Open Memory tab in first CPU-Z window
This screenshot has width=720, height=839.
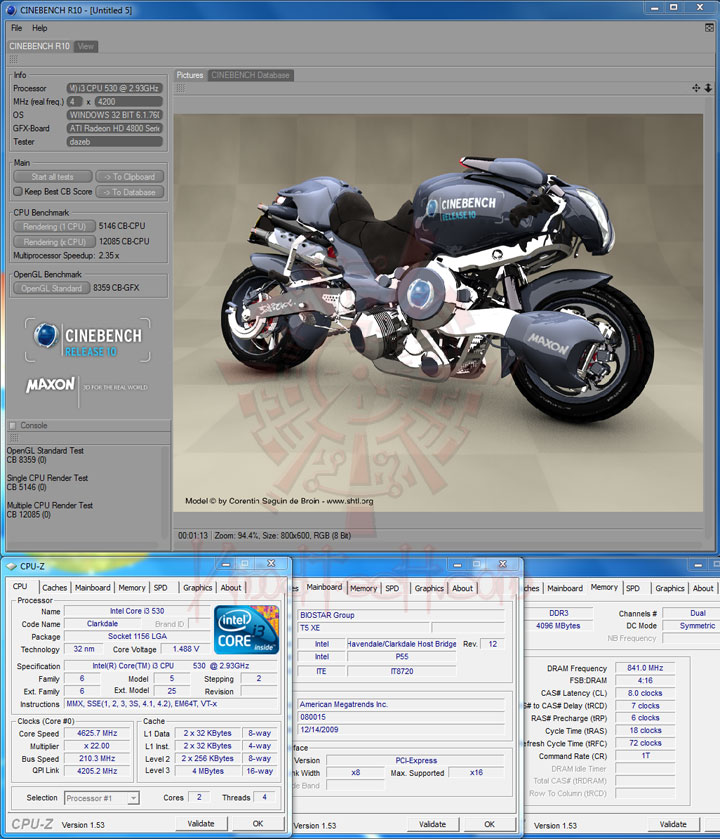132,588
